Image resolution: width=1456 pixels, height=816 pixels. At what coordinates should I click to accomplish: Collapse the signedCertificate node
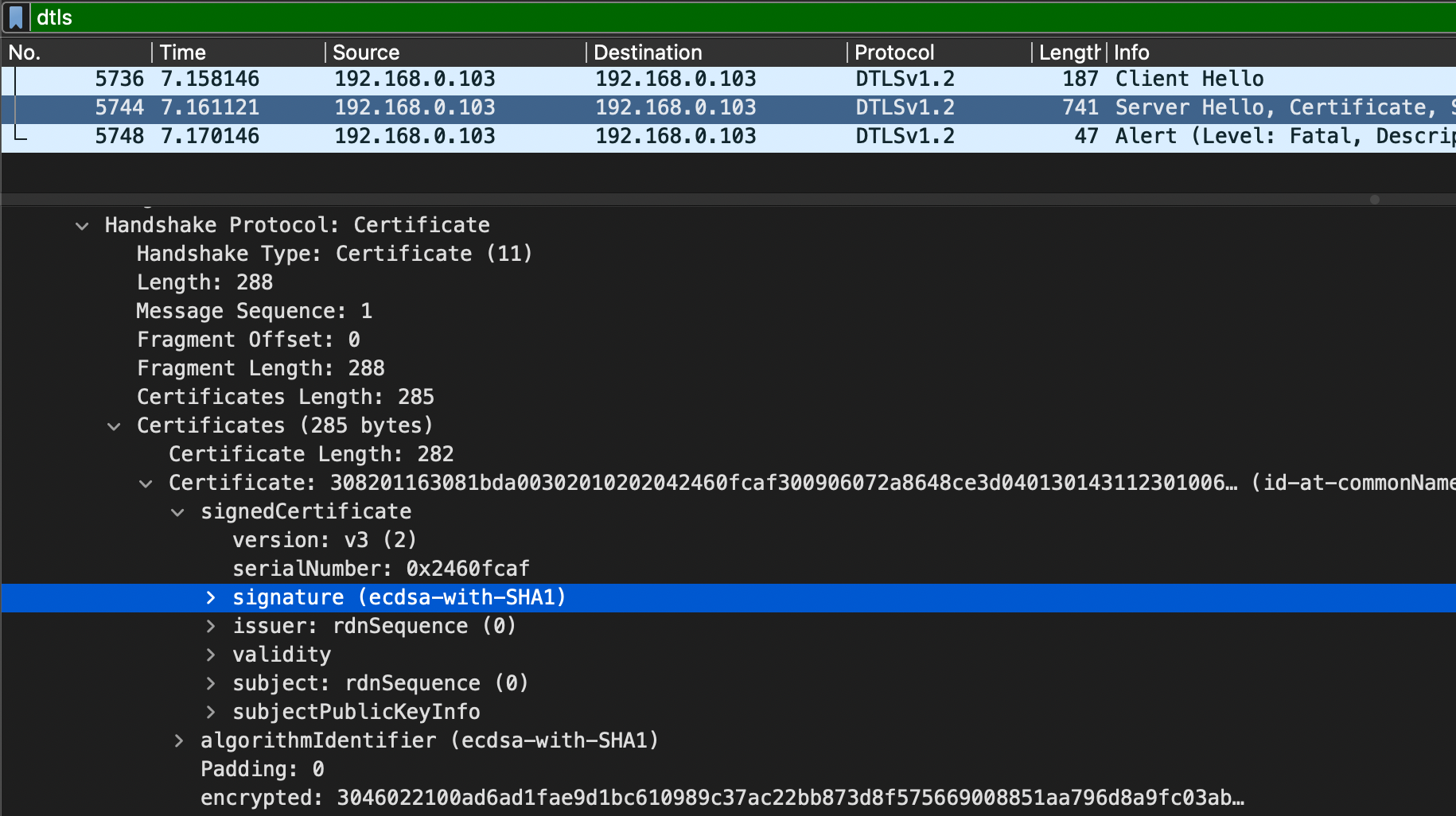[x=177, y=512]
